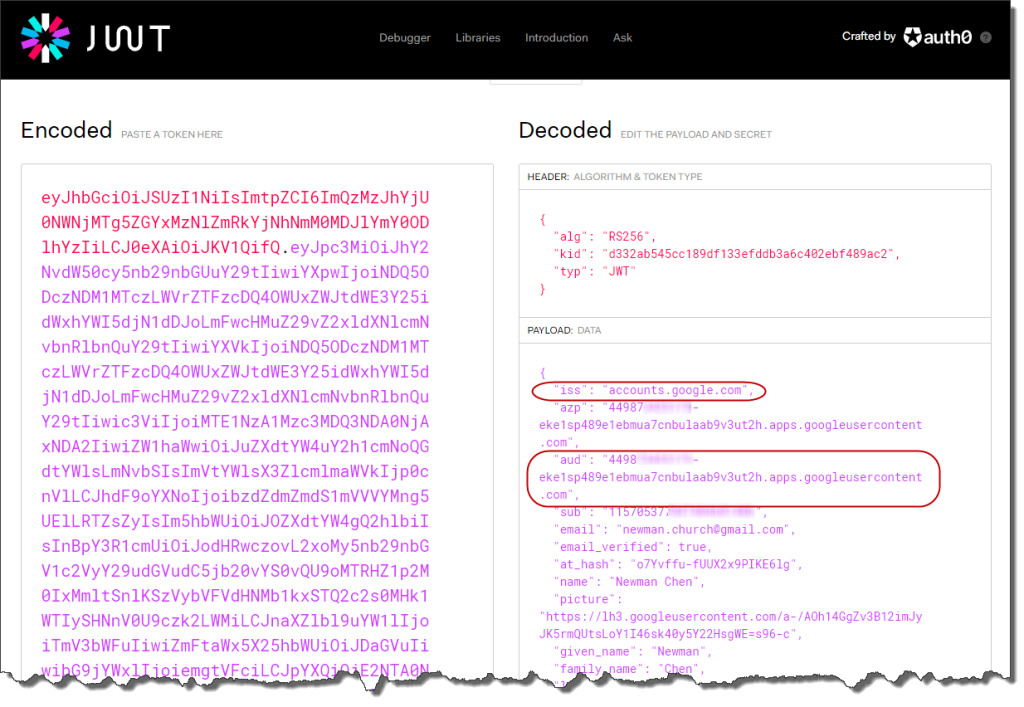The width and height of the screenshot is (1024, 707).
Task: Click the "email_verified" true line
Action: pos(632,547)
